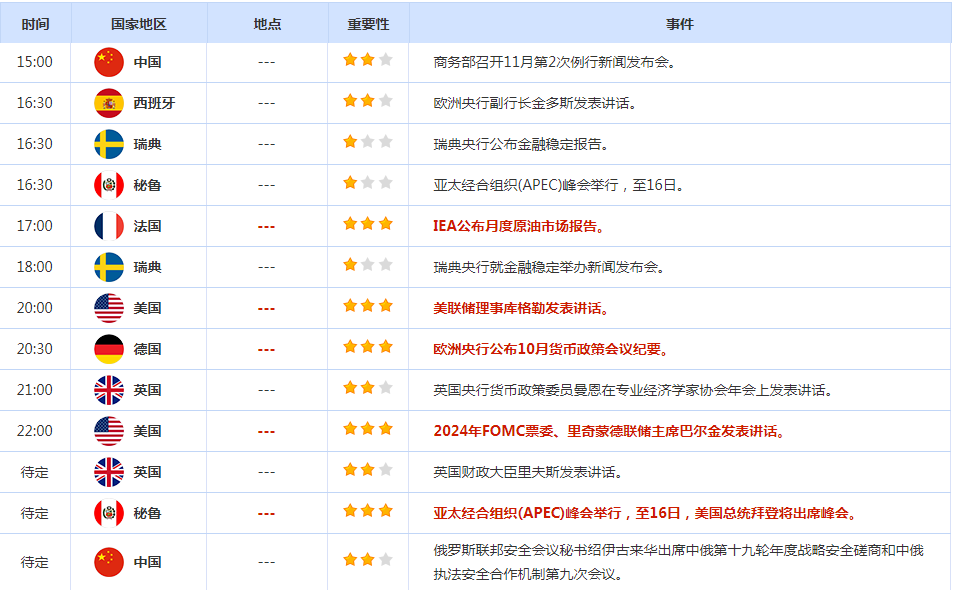
Task: Click the one-star rating in the 16:30 秘鲁 row
Action: pyautogui.click(x=368, y=183)
